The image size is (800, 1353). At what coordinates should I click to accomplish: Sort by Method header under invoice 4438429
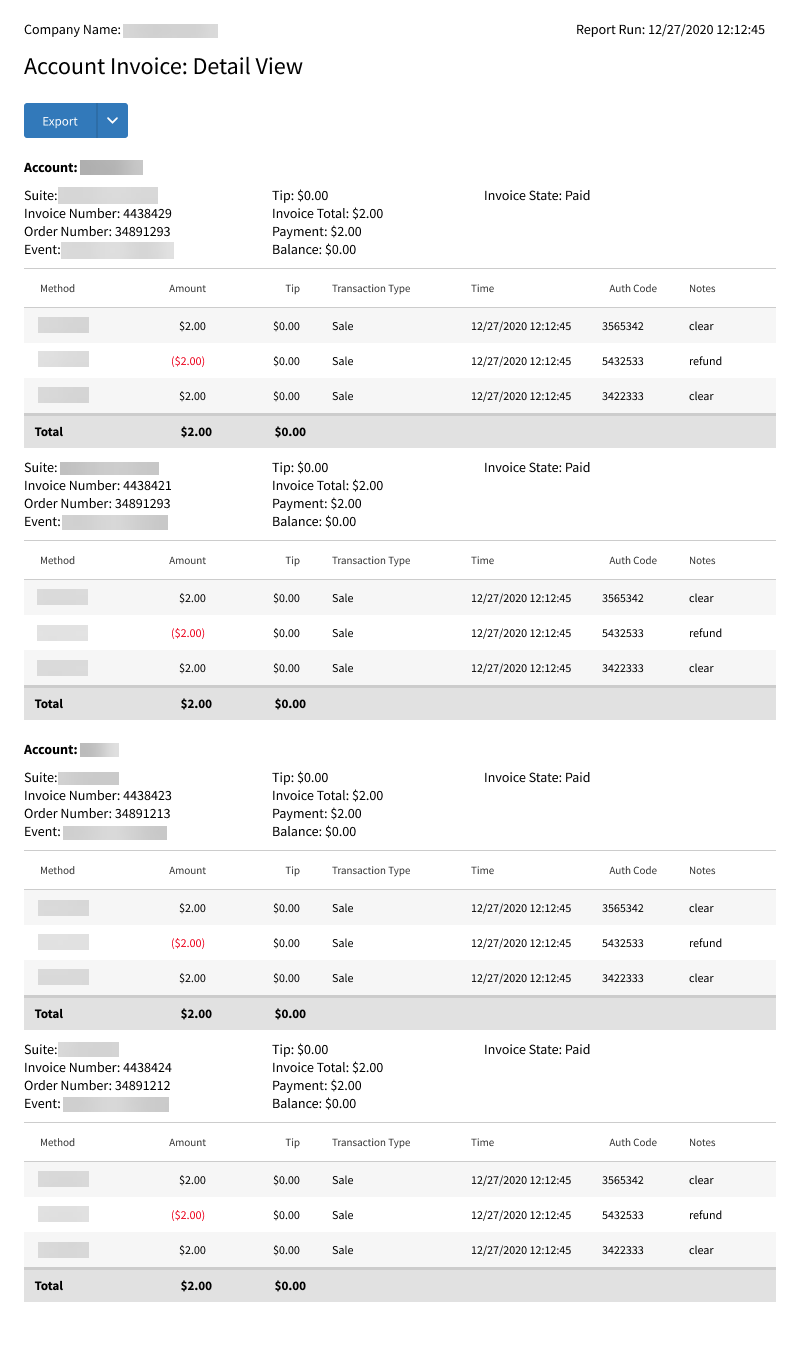(57, 289)
